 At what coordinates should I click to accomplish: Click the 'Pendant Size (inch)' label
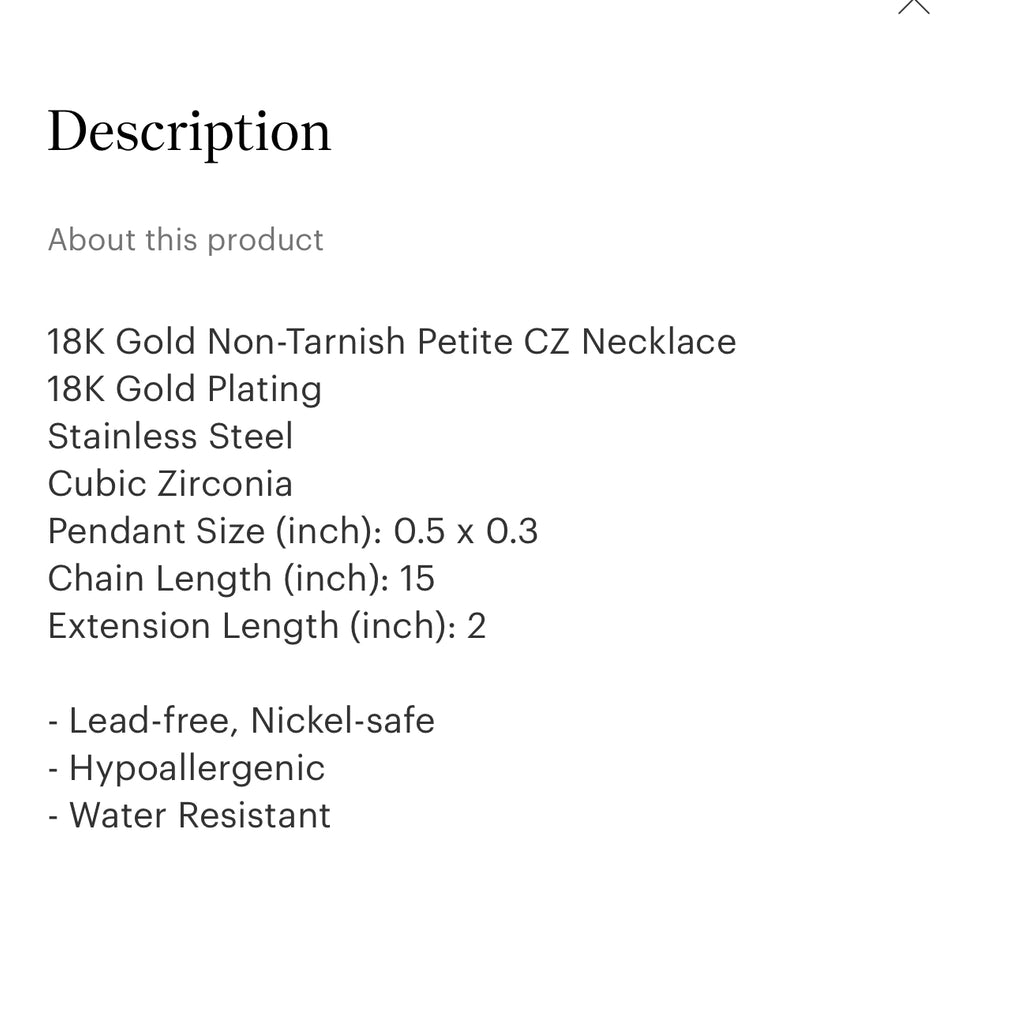tap(214, 531)
